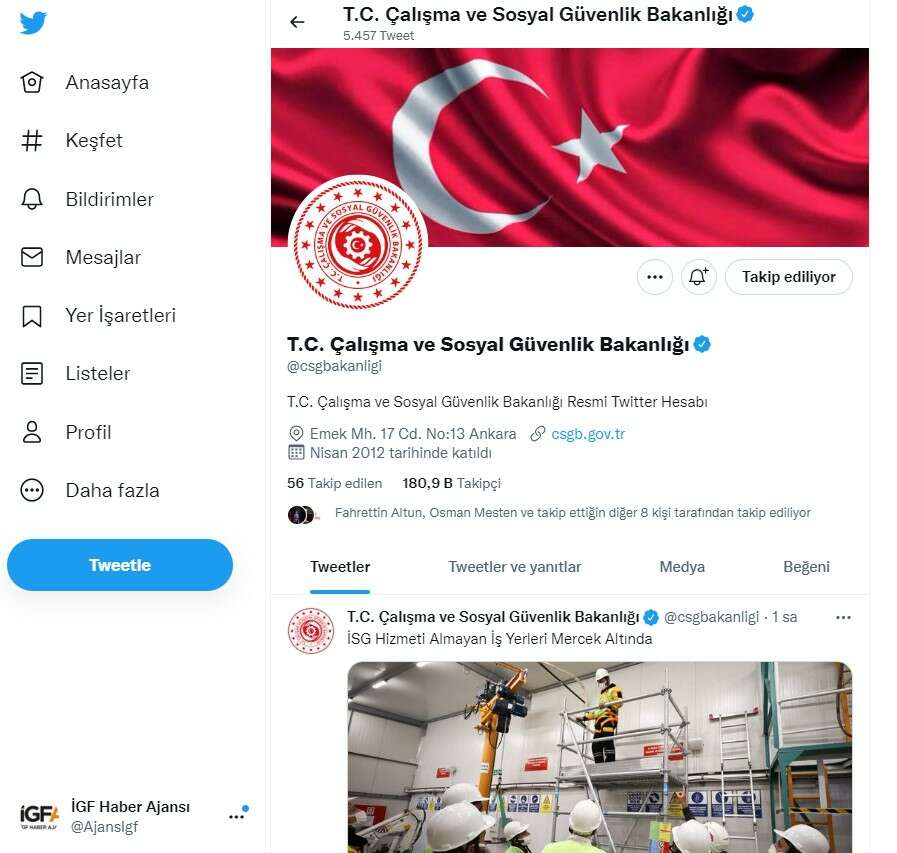The image size is (897, 853).
Task: Open Profil person icon
Action: 31,433
